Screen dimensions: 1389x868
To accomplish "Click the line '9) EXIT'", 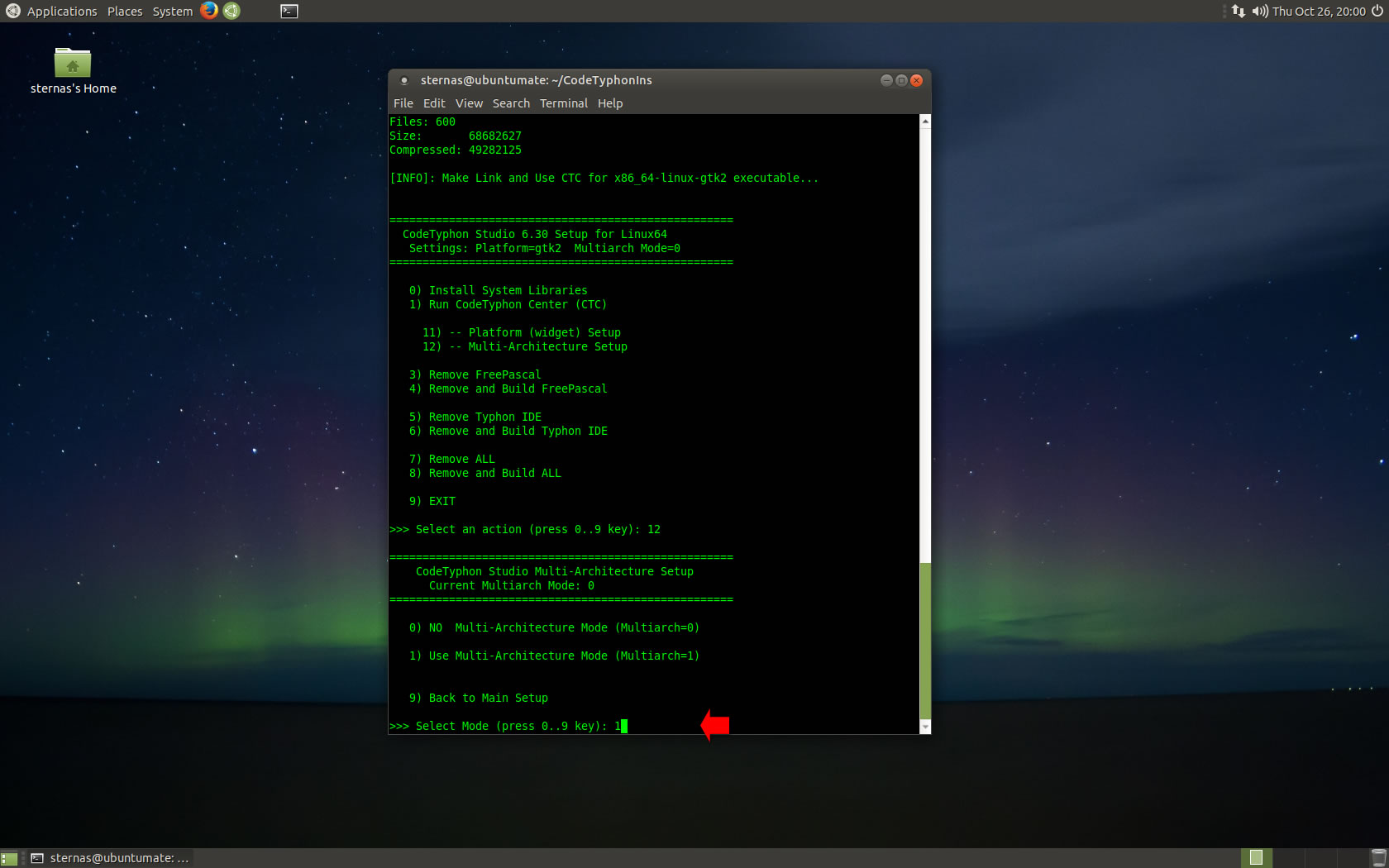I will point(432,501).
